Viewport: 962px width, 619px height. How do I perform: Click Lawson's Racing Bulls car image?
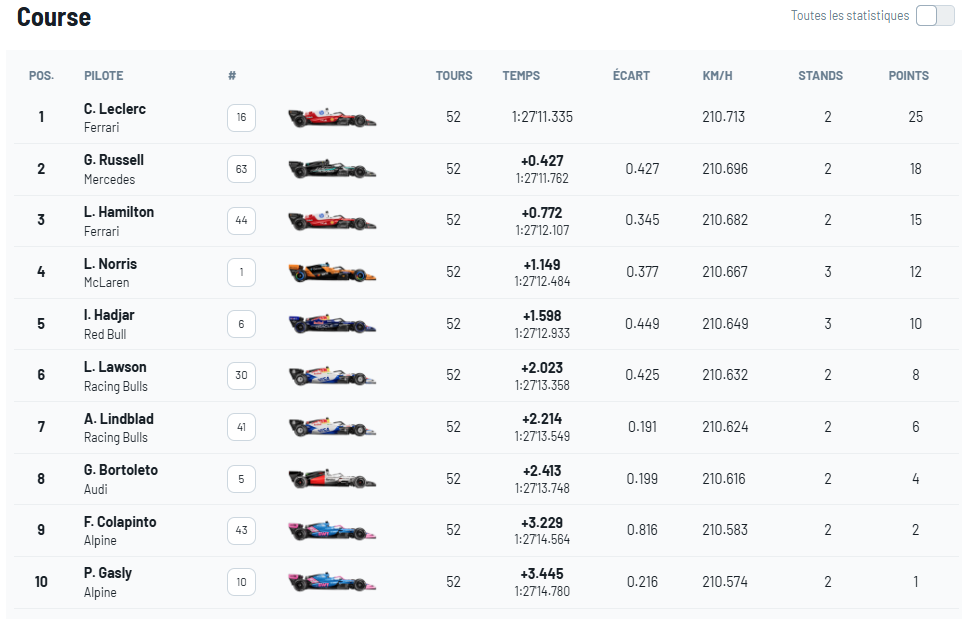(332, 375)
